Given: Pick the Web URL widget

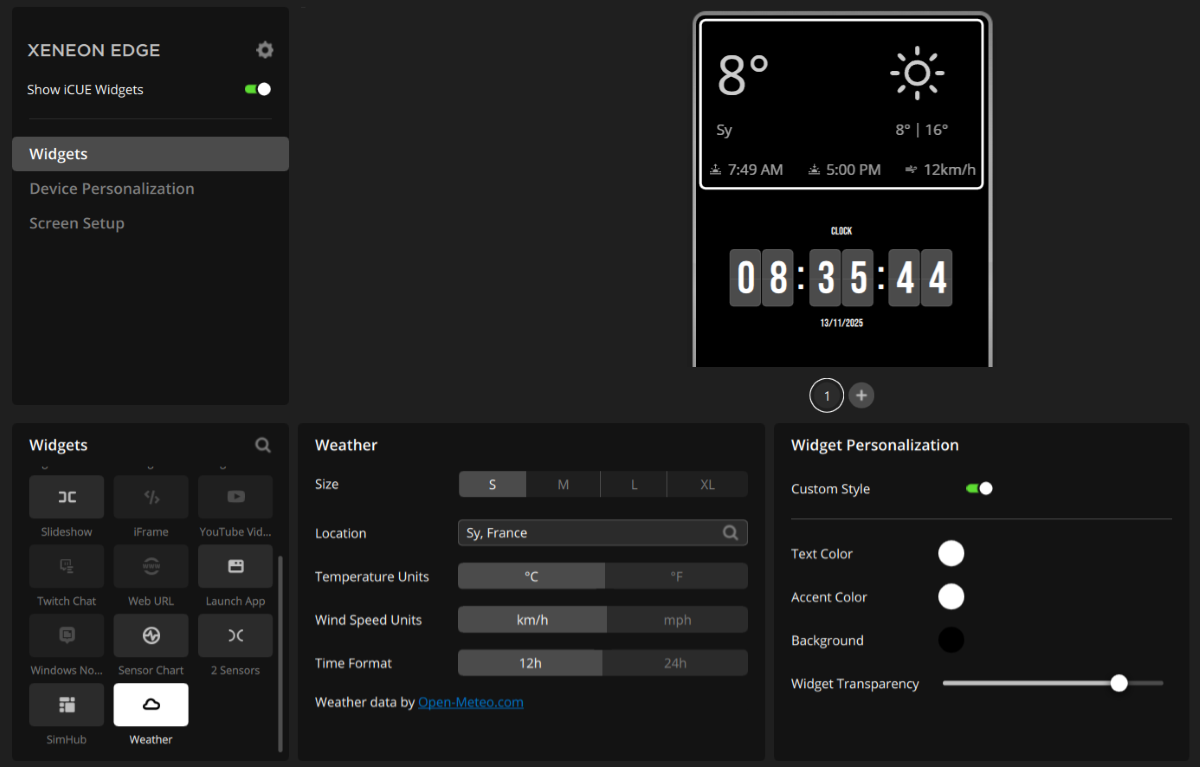Looking at the screenshot, I should pos(151,566).
